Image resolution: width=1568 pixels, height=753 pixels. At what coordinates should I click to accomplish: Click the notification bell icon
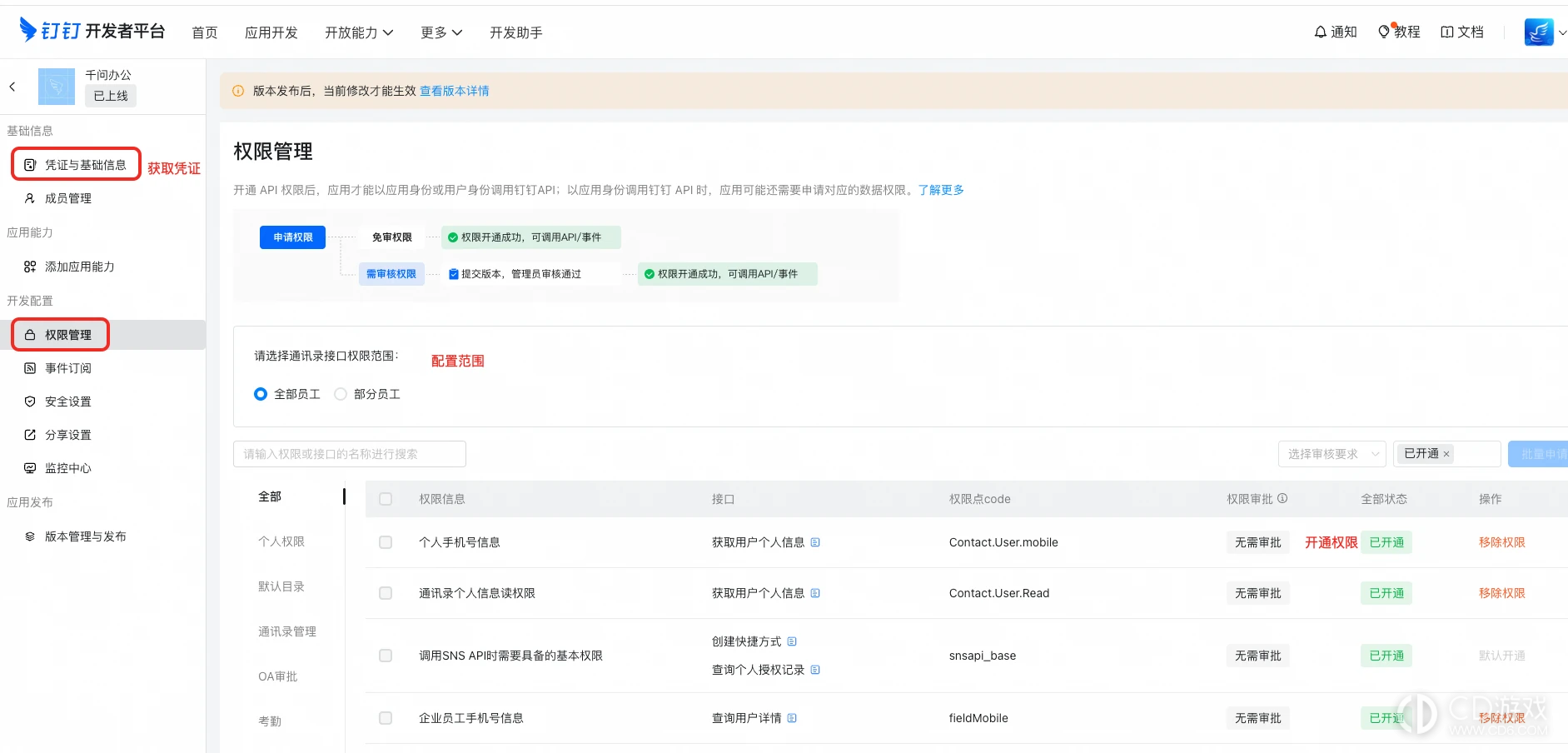(x=1321, y=32)
